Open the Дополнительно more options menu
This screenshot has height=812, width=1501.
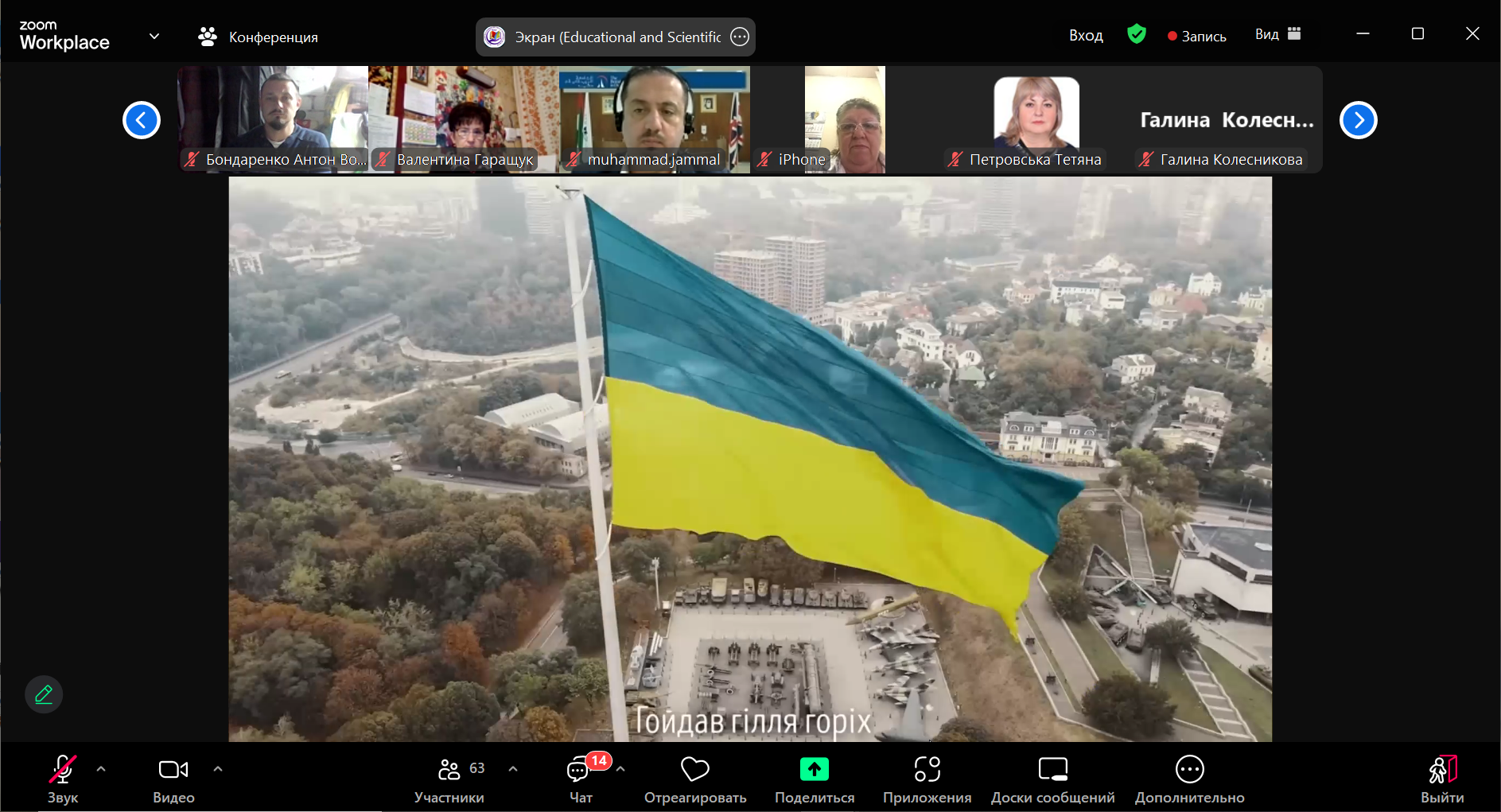[x=1189, y=770]
